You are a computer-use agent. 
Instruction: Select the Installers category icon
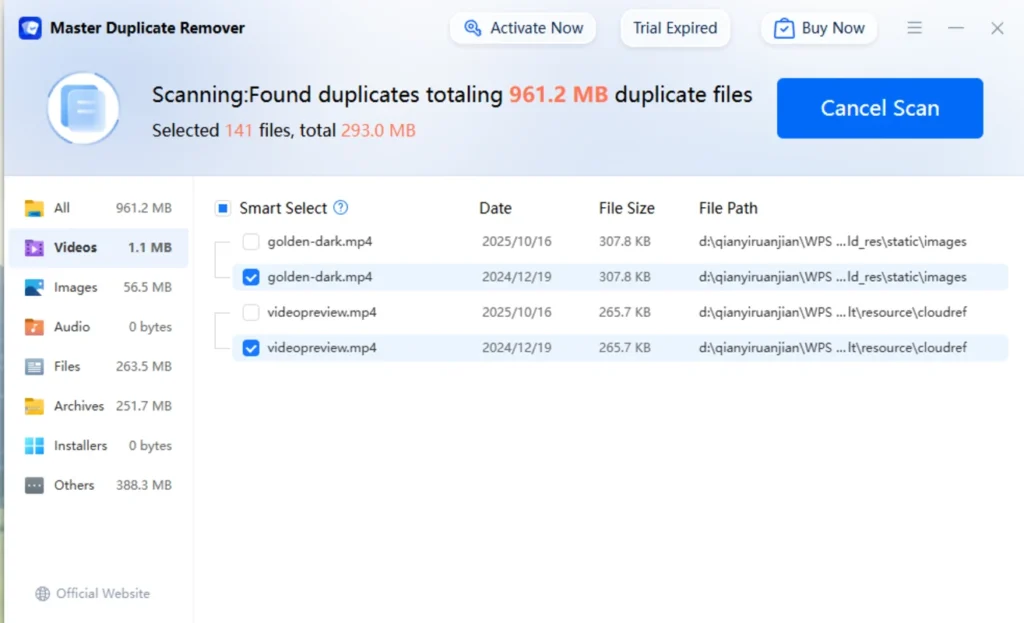pos(34,446)
